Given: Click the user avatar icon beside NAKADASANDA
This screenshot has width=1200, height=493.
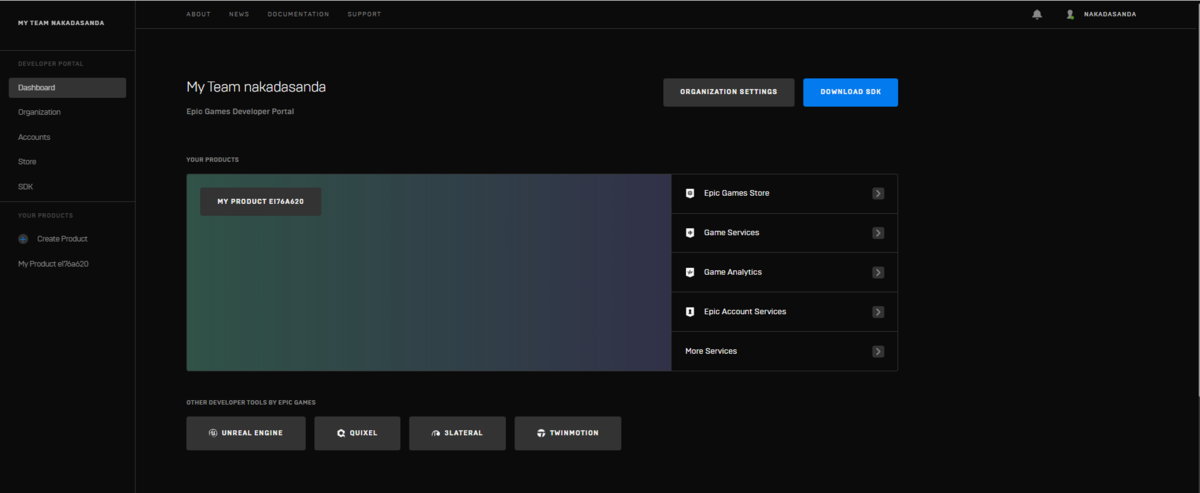Looking at the screenshot, I should click(1070, 14).
